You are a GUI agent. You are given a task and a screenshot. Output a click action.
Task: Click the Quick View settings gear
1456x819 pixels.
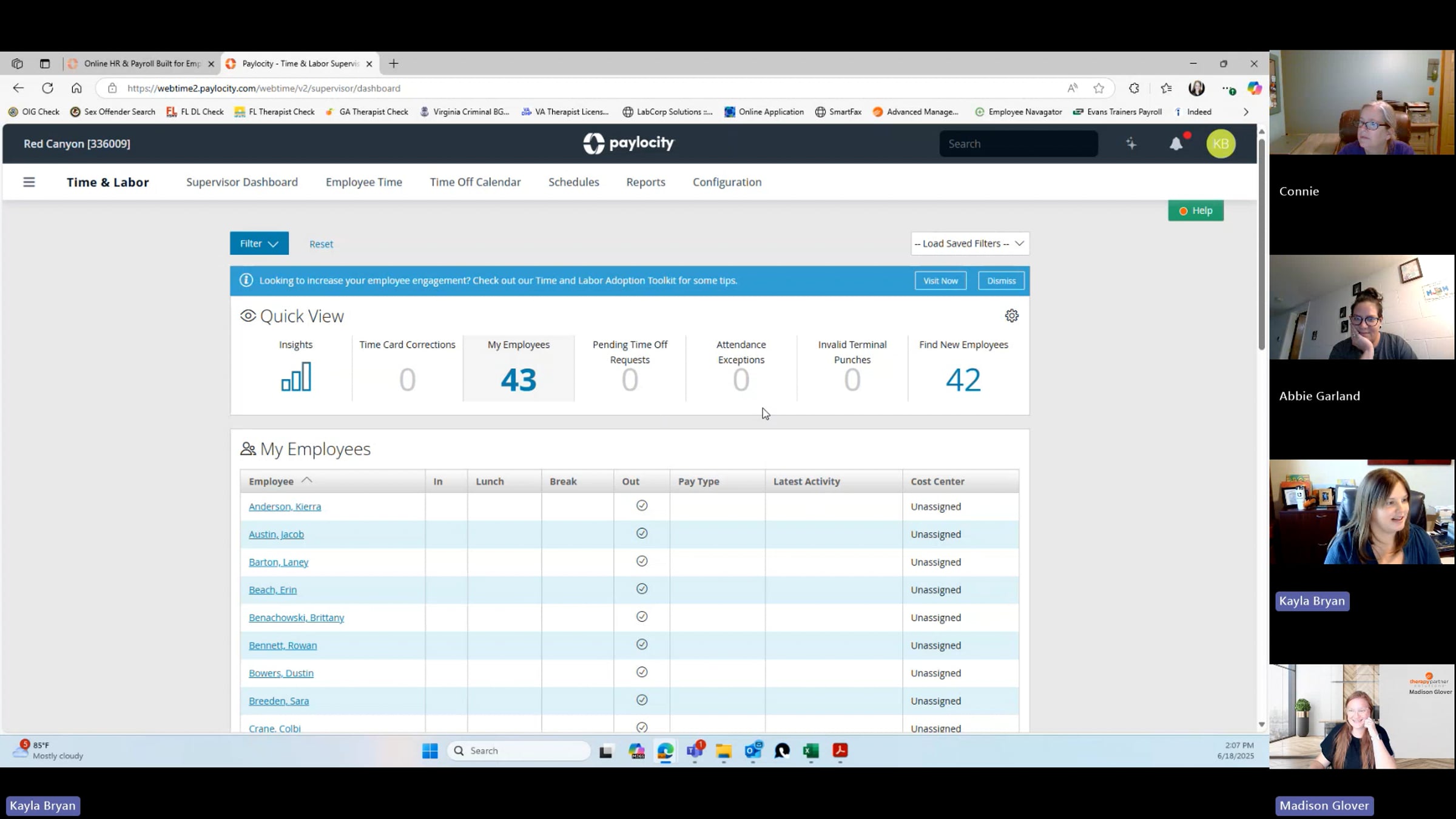tap(1011, 315)
